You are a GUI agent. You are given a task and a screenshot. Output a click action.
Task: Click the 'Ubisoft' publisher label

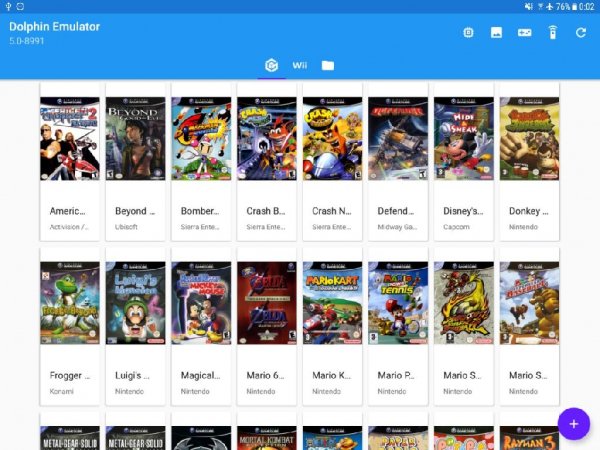click(126, 227)
